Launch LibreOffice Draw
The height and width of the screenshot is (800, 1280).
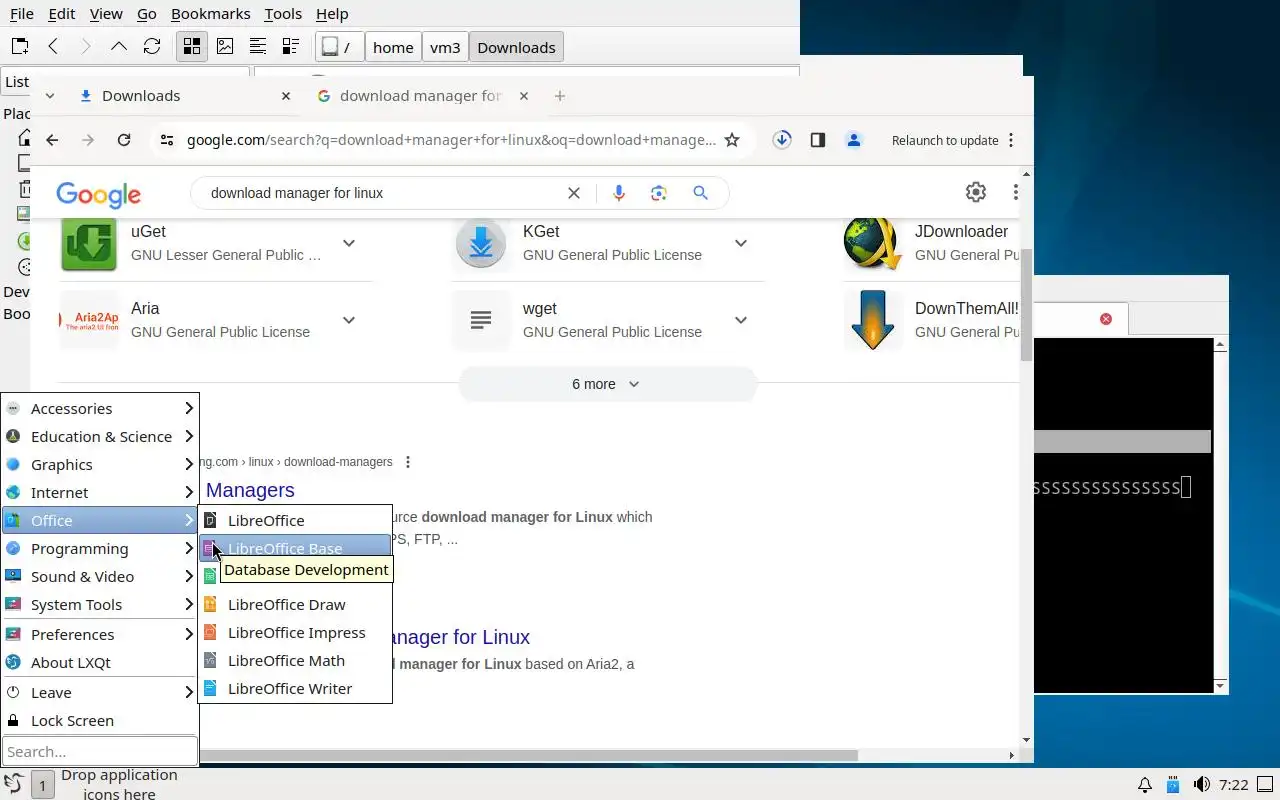coord(295,604)
